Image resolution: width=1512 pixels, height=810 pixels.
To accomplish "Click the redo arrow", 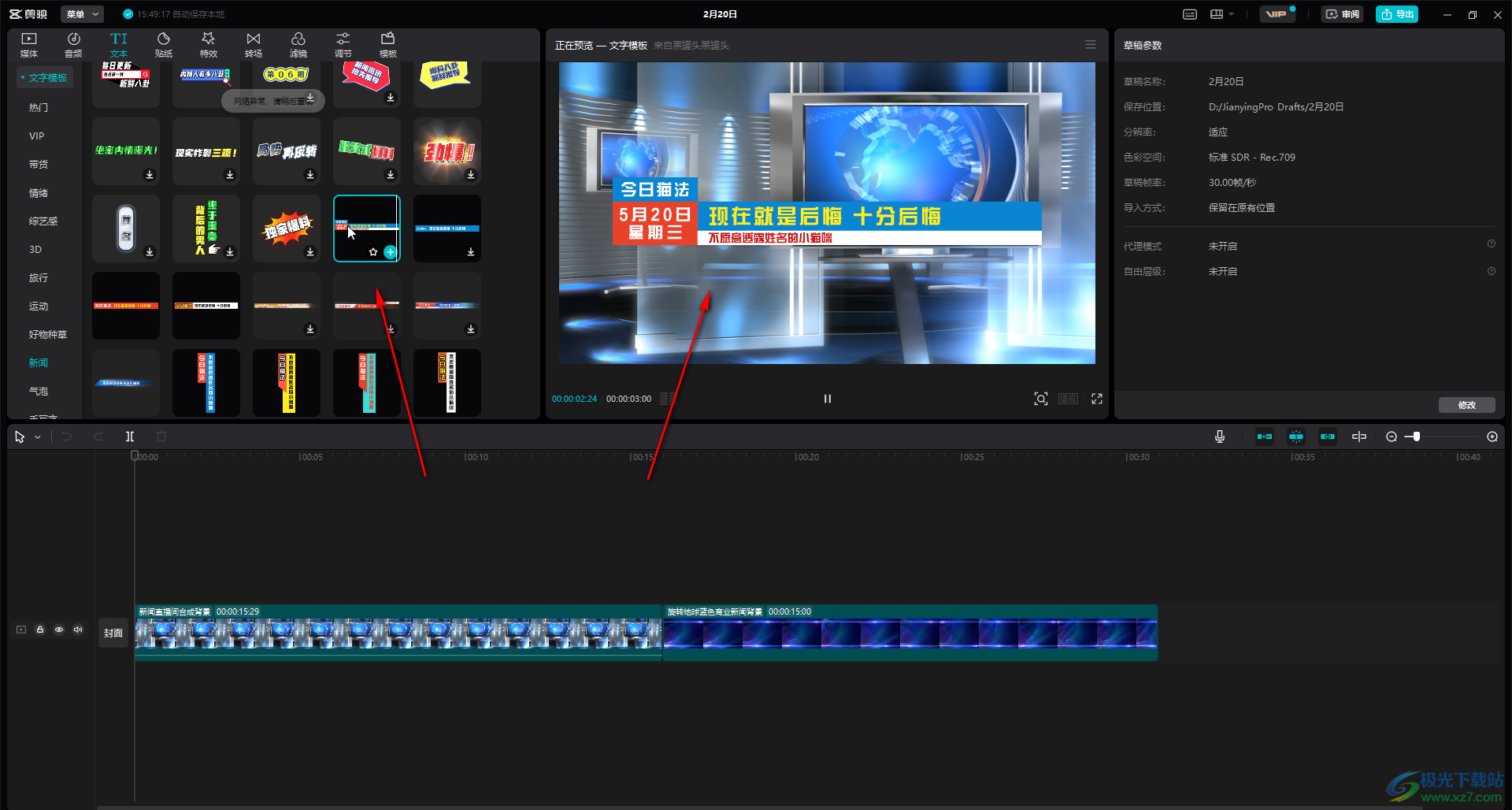I will [x=98, y=437].
